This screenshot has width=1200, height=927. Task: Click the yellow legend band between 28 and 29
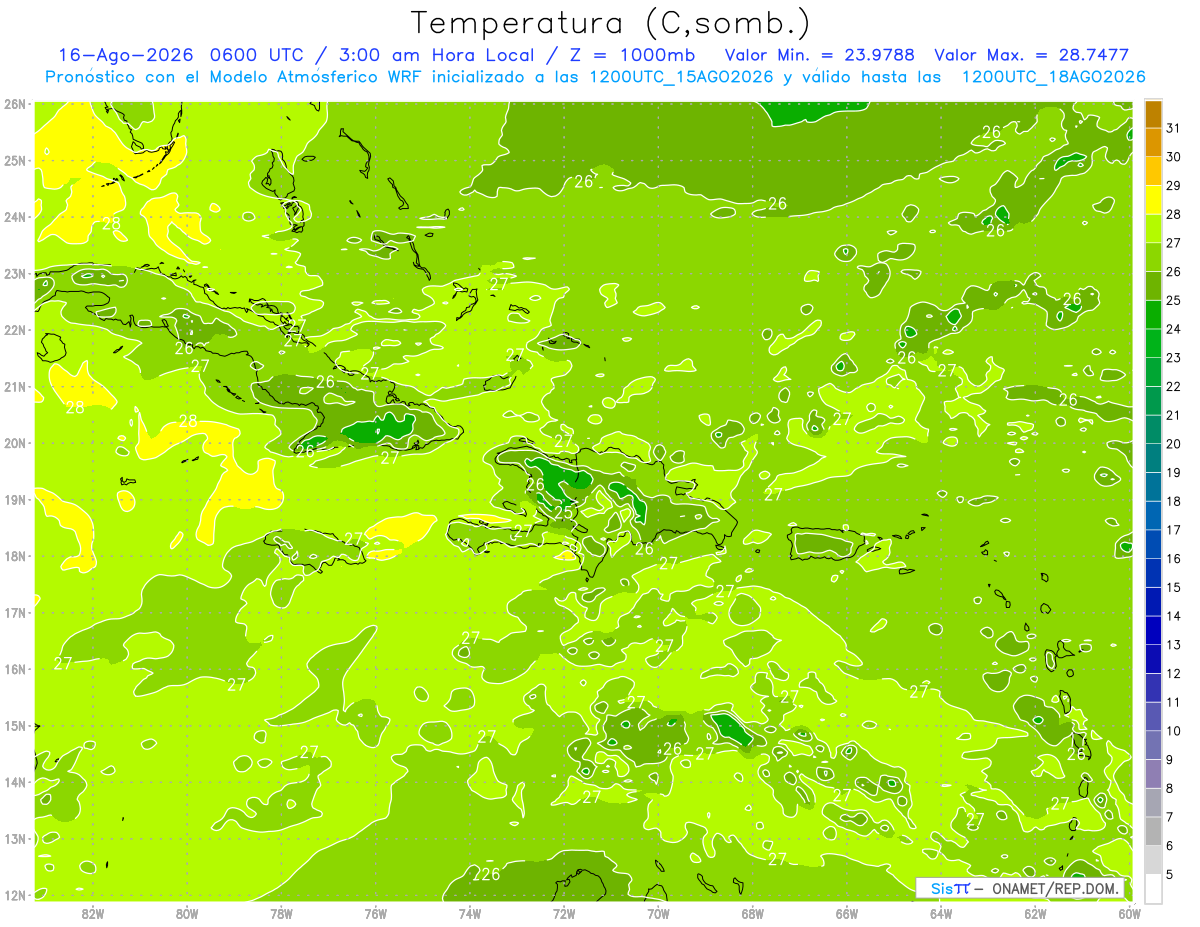tap(1153, 200)
